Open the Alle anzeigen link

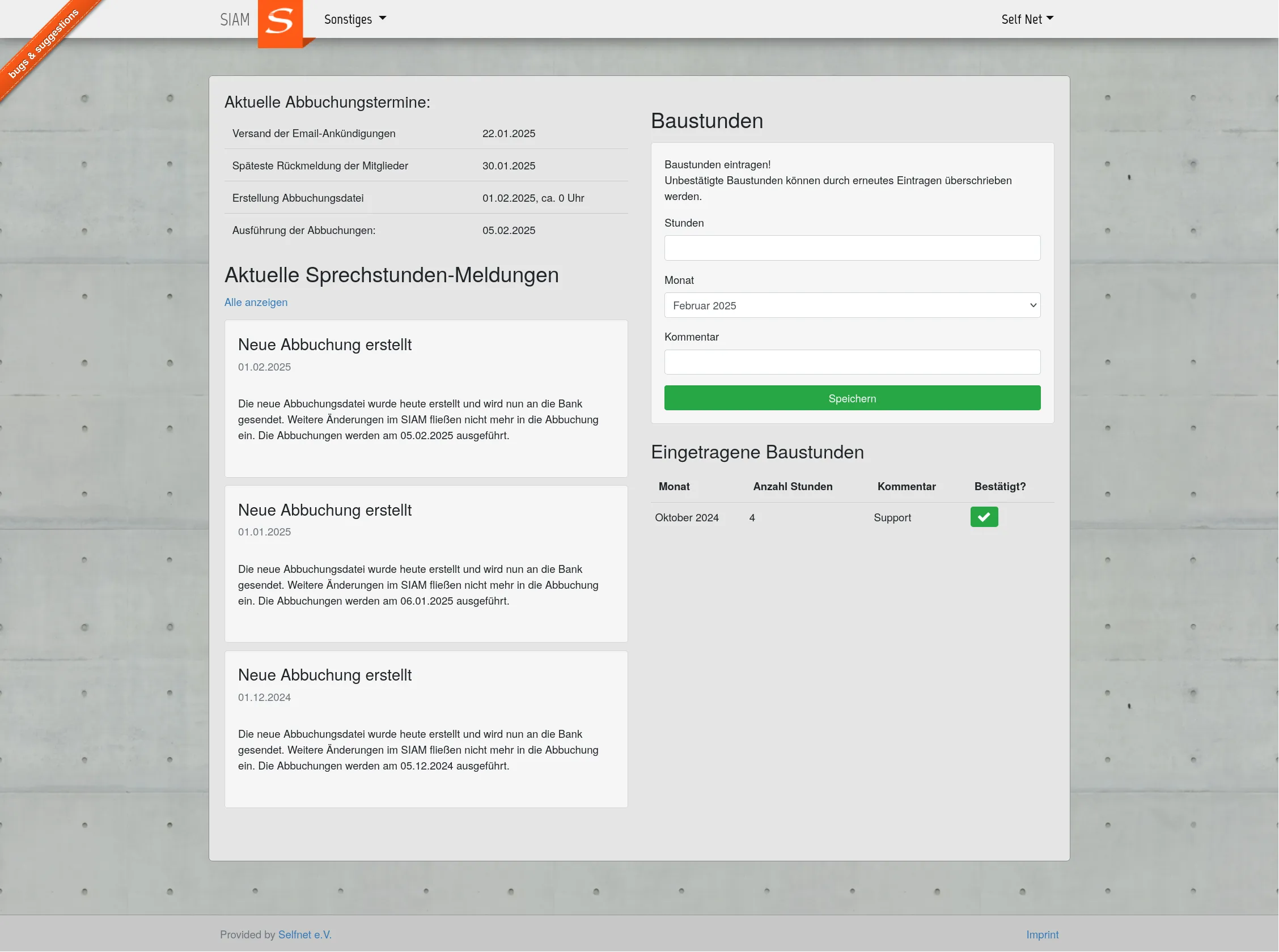click(x=255, y=302)
